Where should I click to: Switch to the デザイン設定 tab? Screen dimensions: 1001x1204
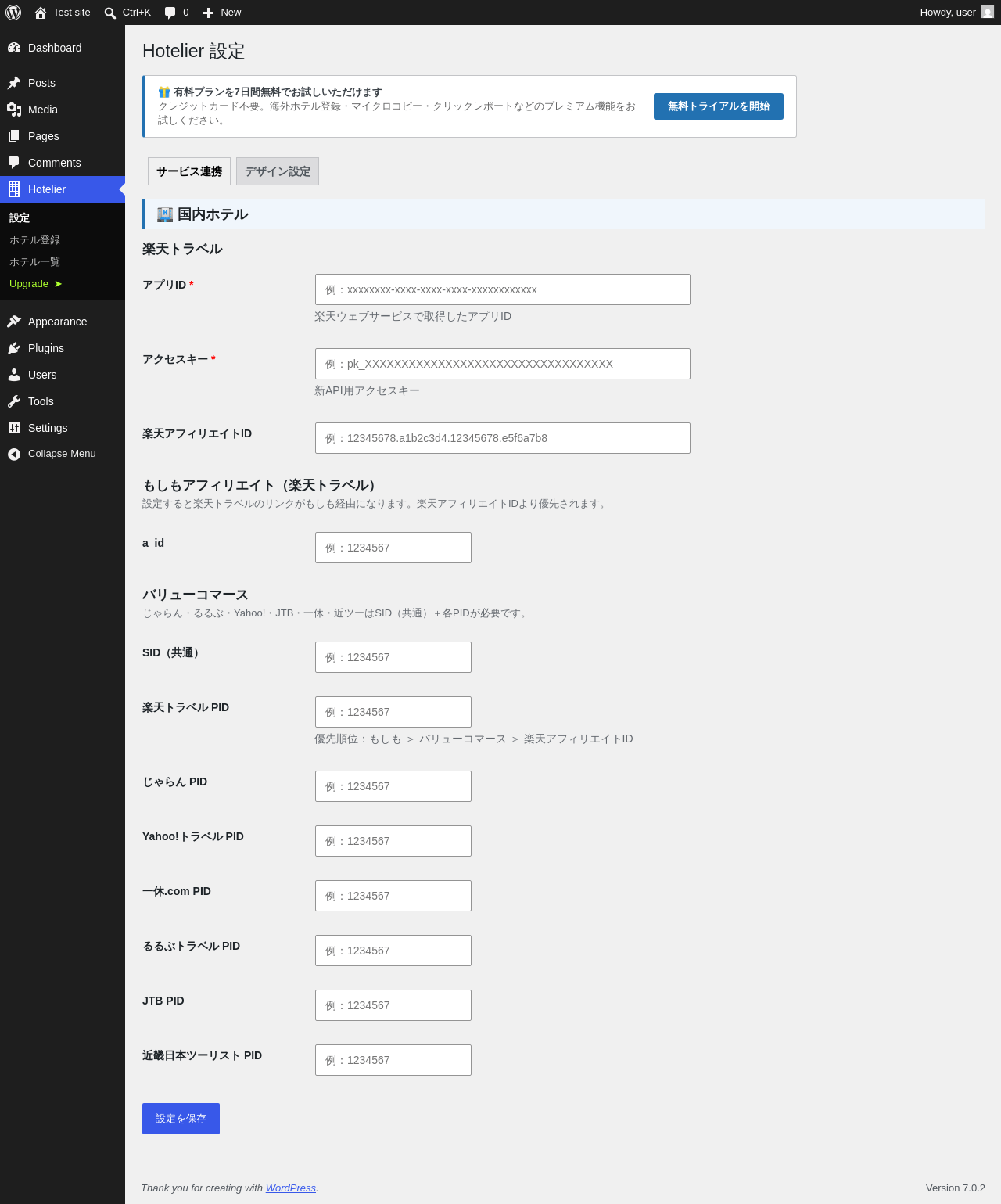278,171
